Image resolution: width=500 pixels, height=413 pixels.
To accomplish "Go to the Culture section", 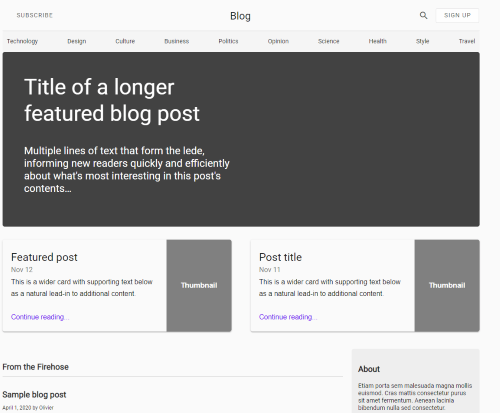I will [x=125, y=41].
